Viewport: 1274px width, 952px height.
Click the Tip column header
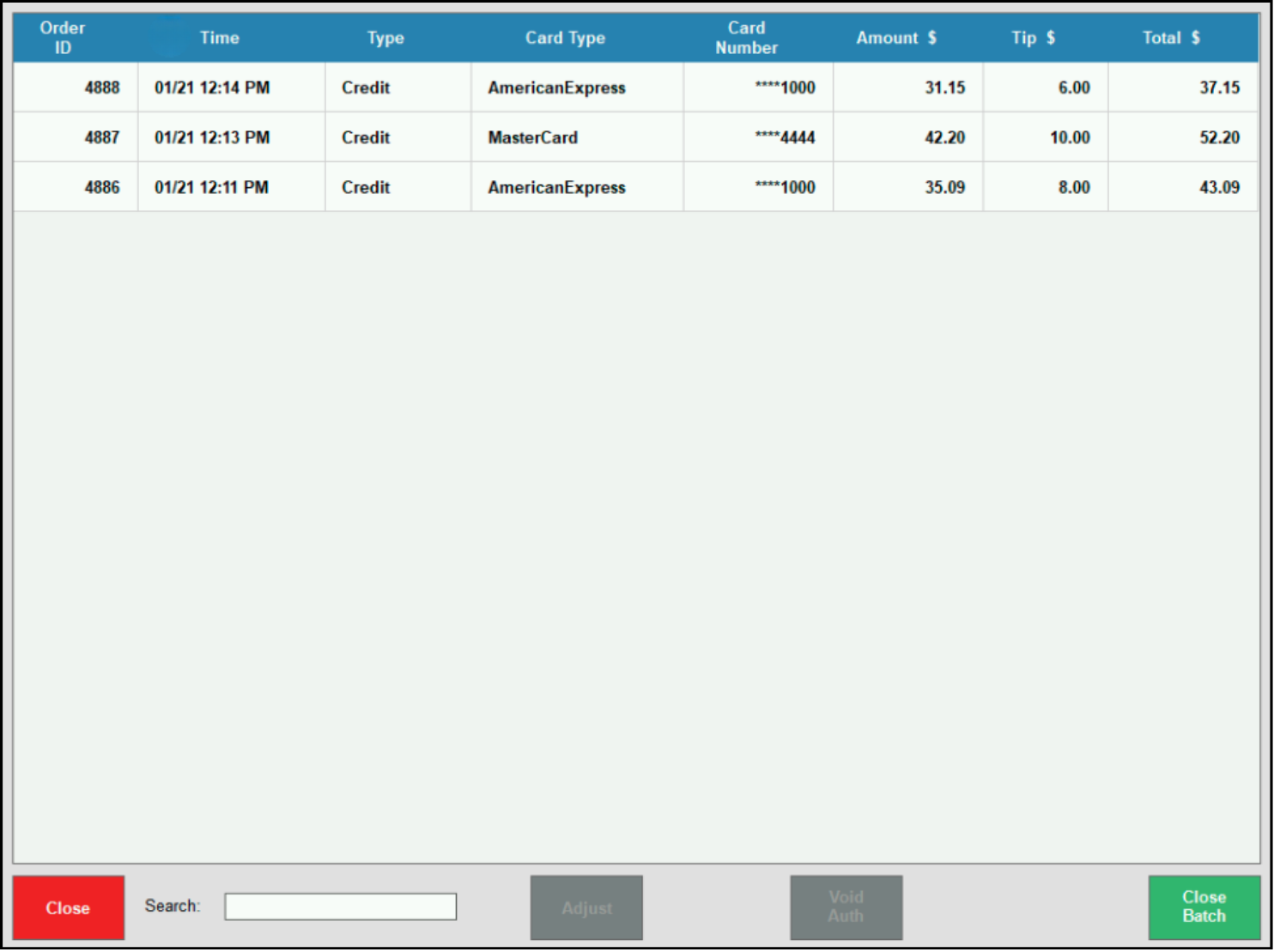1032,37
